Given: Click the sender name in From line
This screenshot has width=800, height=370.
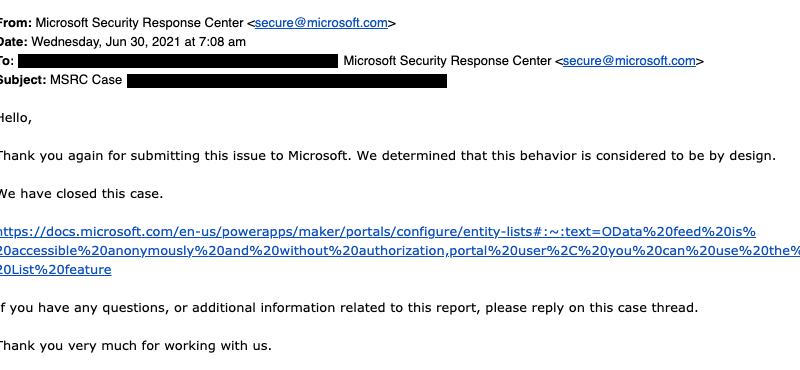Looking at the screenshot, I should coord(140,23).
